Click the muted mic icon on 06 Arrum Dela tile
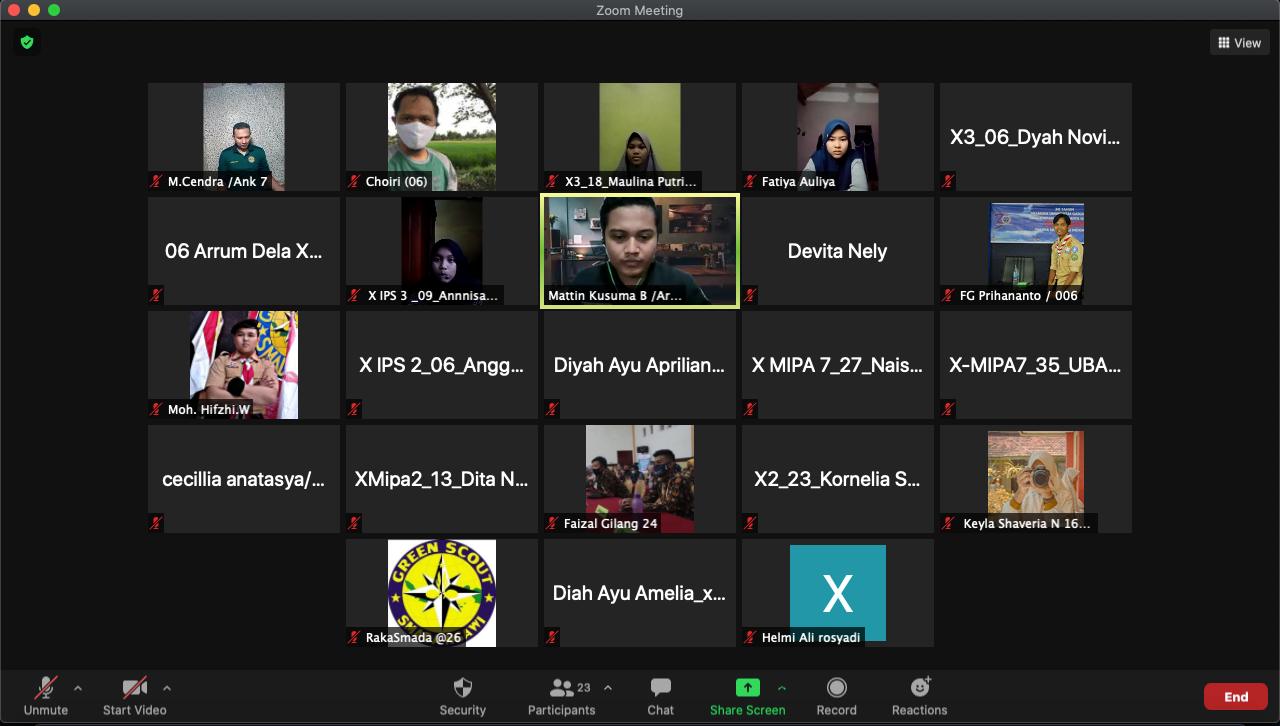The image size is (1280, 726). click(156, 295)
